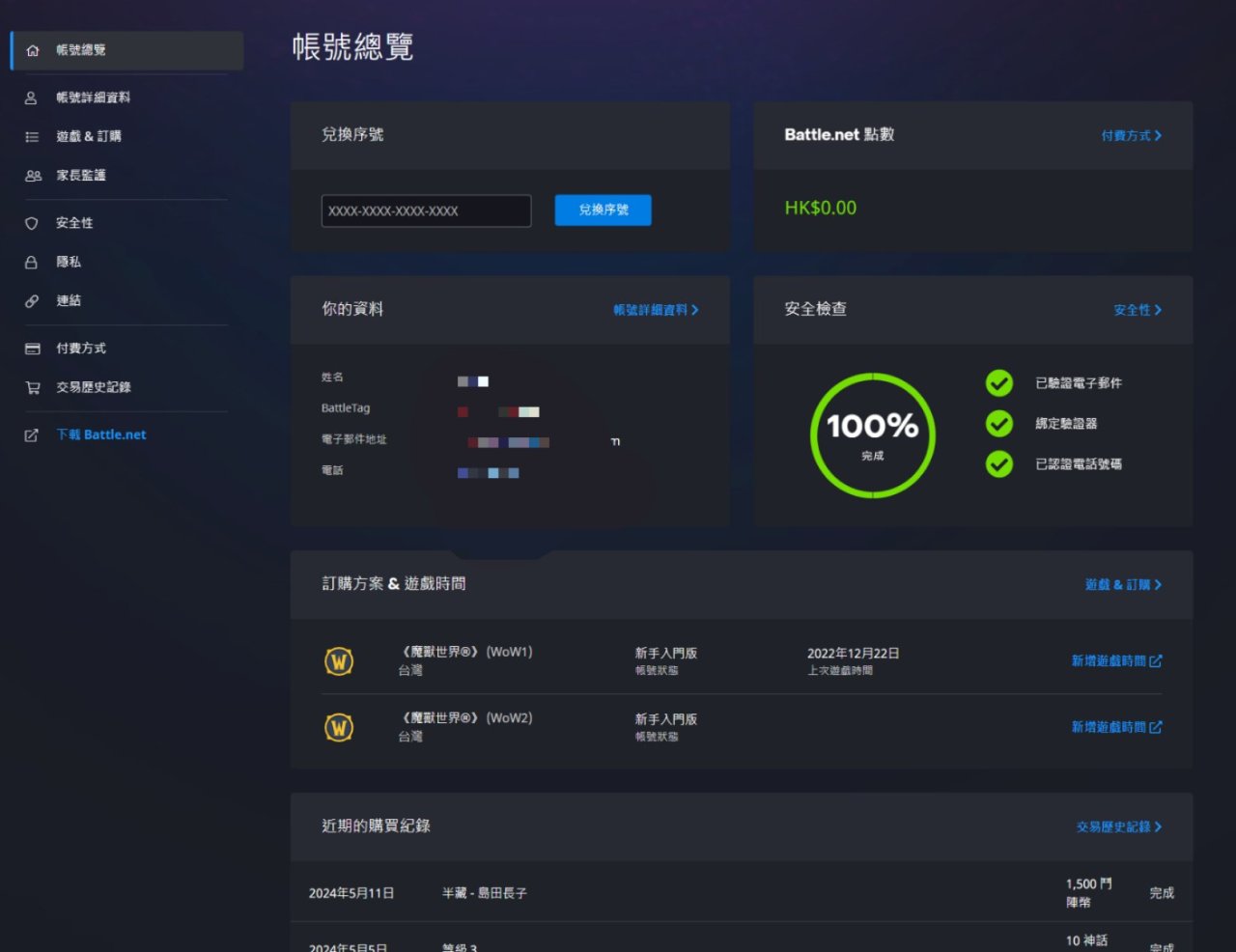
Task: Open 付費方式 link in Battle.net 點數 card
Action: point(1132,136)
